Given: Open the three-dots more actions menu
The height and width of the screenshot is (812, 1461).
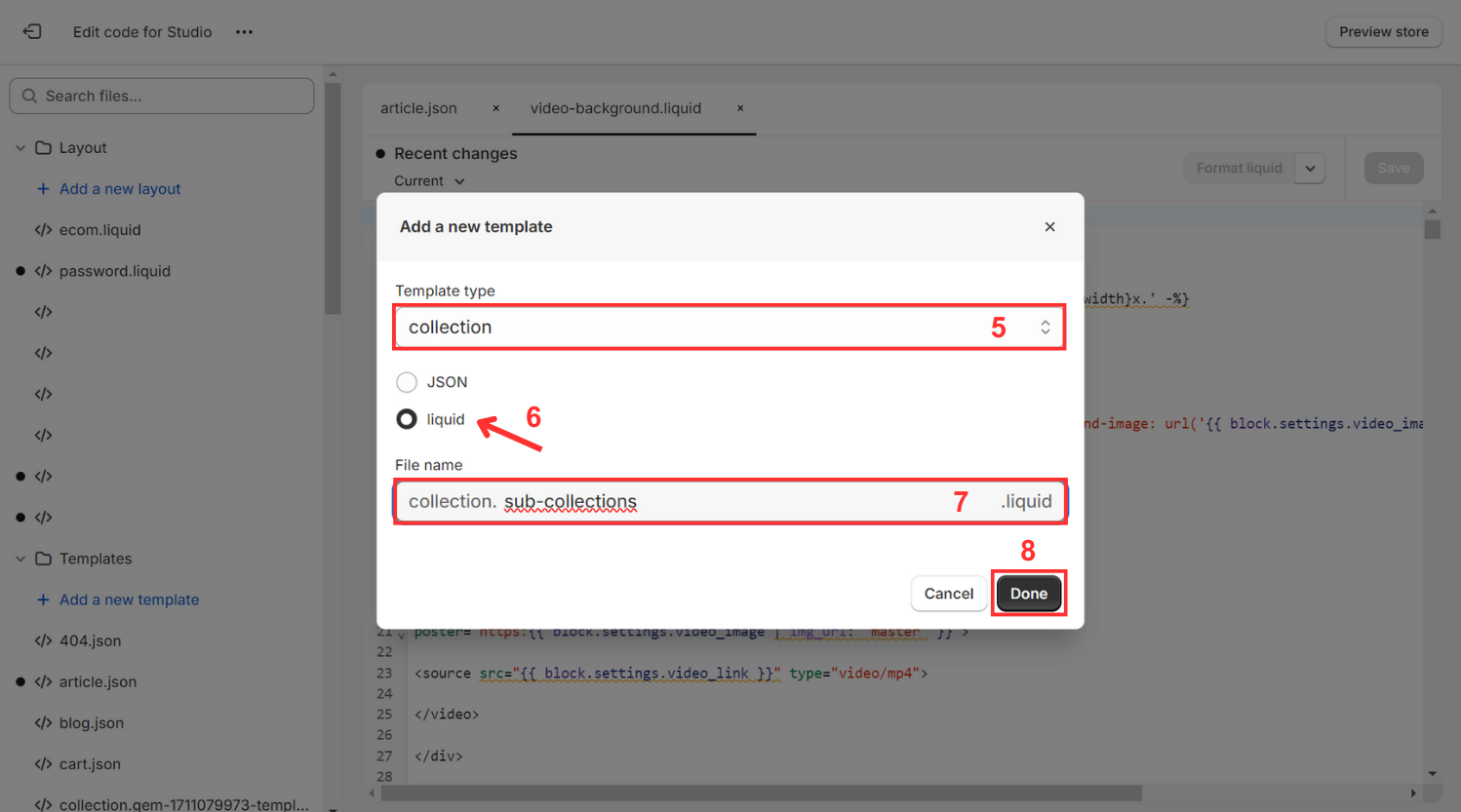Looking at the screenshot, I should 244,32.
